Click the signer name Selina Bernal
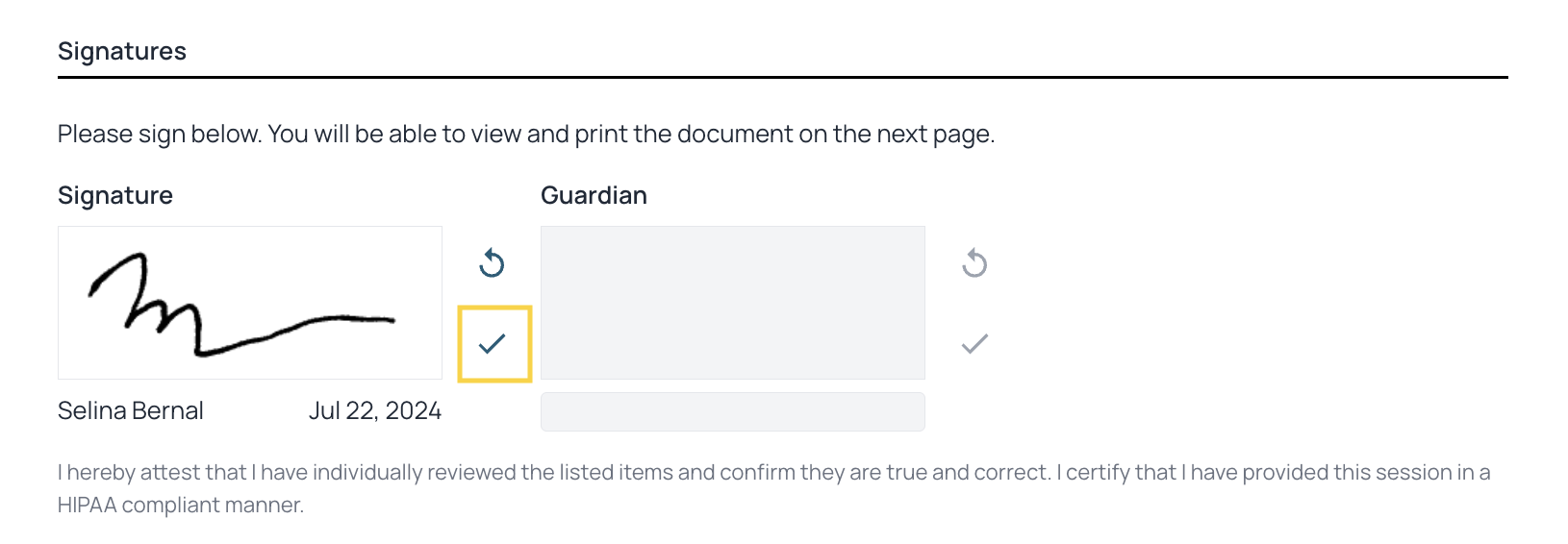1568x544 pixels. pyautogui.click(x=131, y=410)
